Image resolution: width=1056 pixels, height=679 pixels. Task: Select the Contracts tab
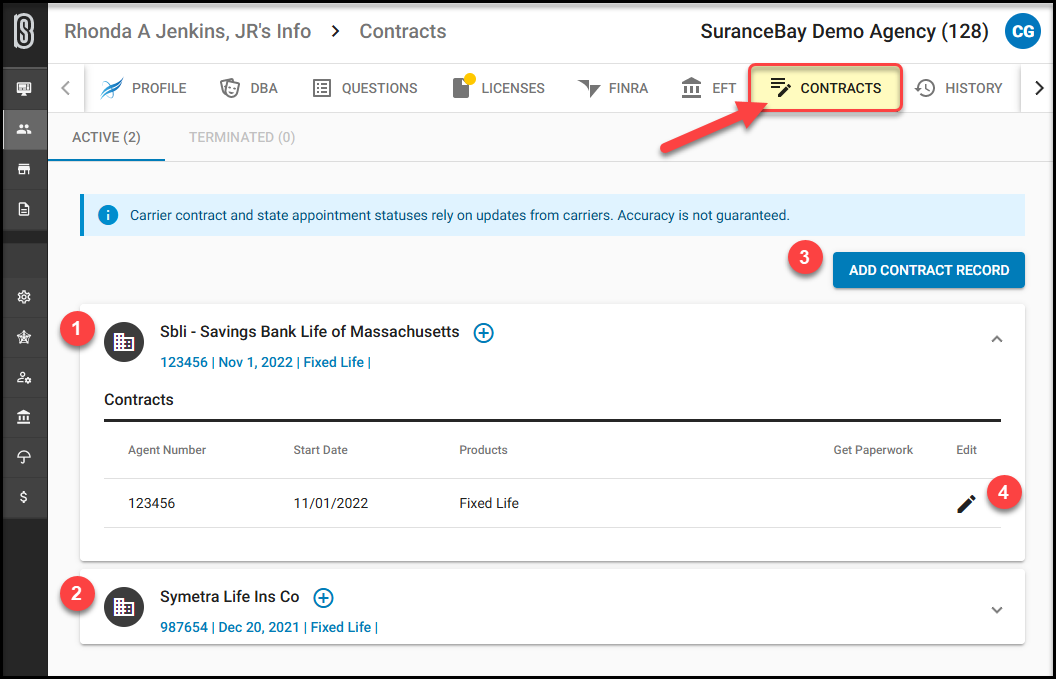tap(826, 88)
